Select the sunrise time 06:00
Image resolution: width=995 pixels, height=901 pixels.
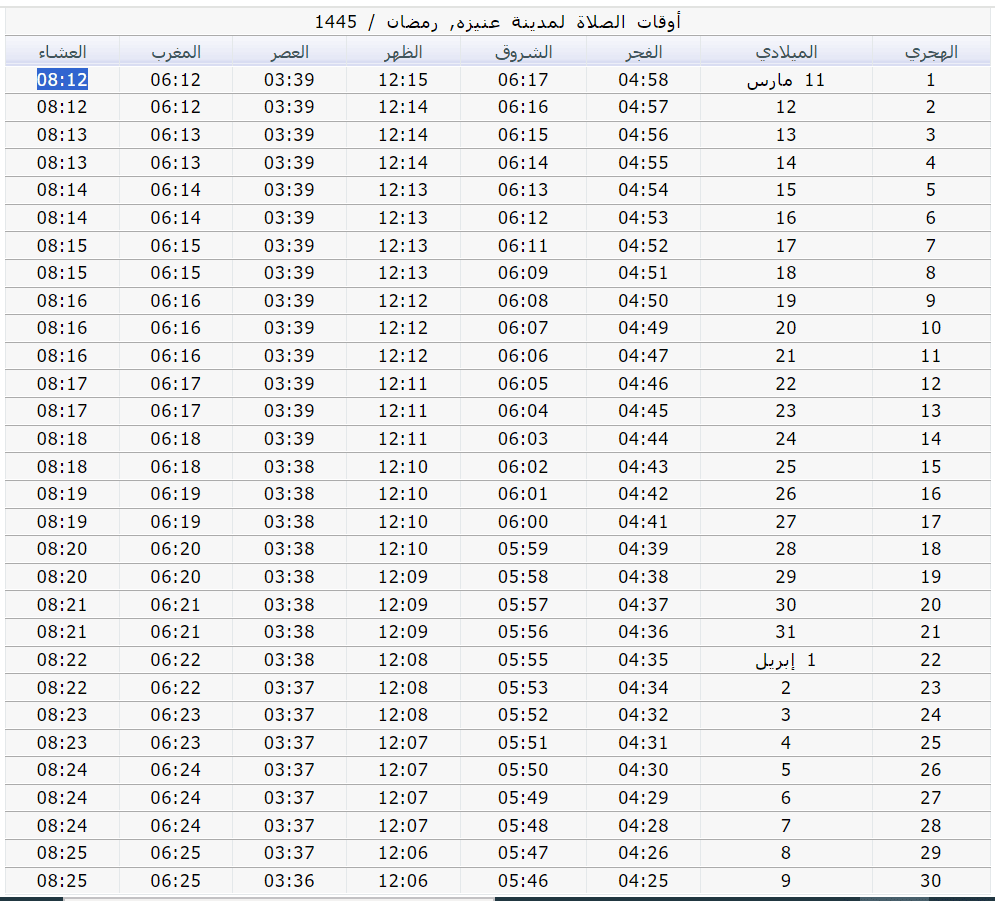[x=524, y=522]
